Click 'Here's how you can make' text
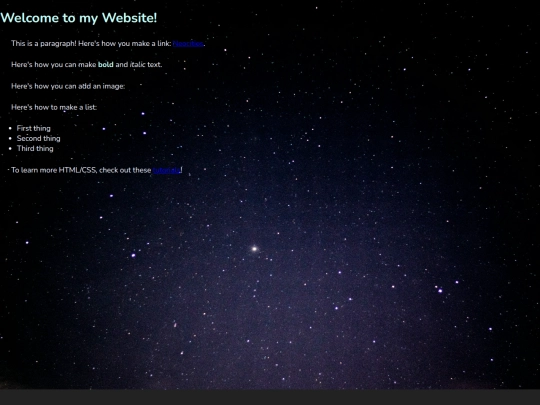This screenshot has height=405, width=540. click(54, 65)
